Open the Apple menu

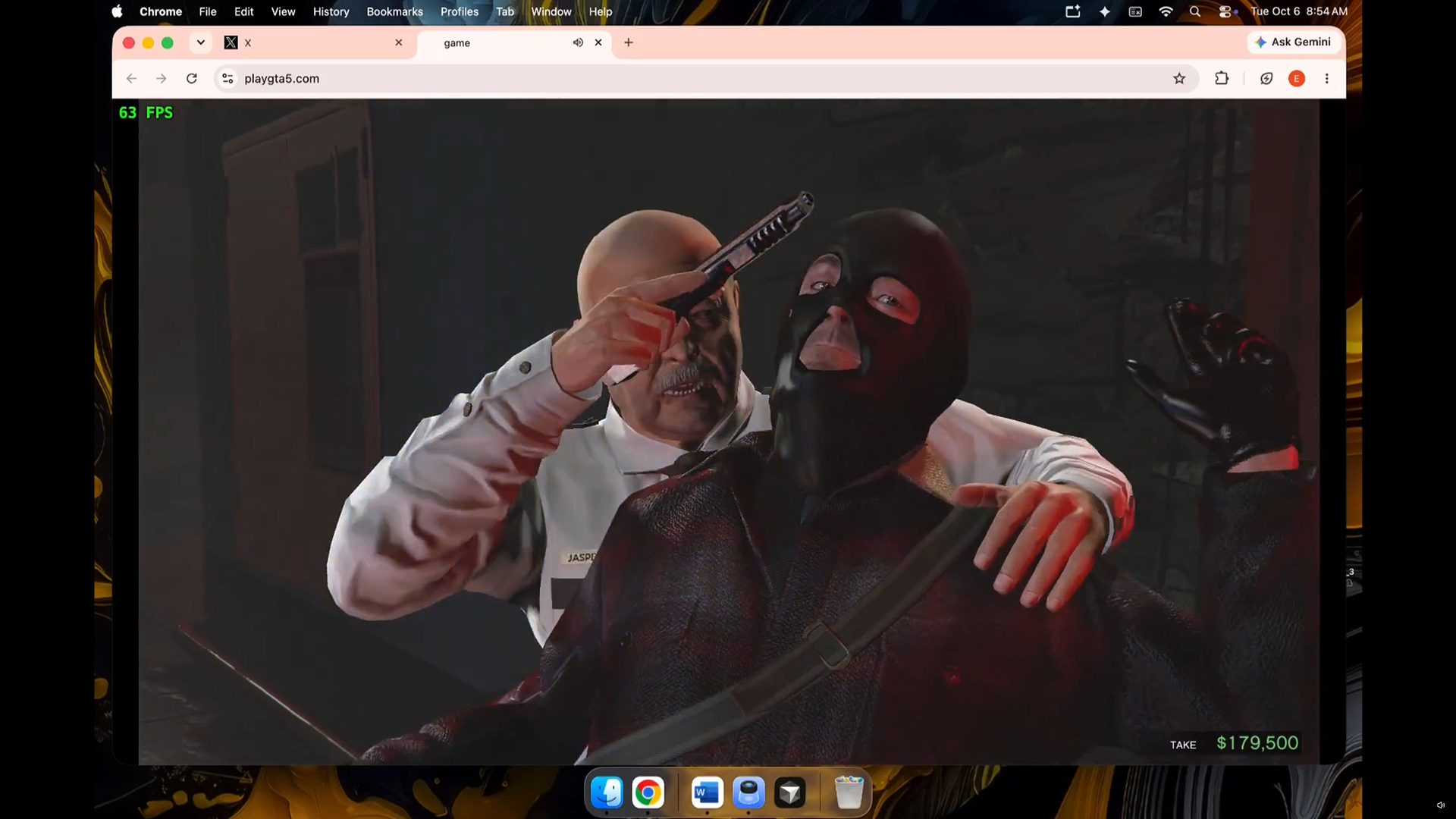[117, 11]
